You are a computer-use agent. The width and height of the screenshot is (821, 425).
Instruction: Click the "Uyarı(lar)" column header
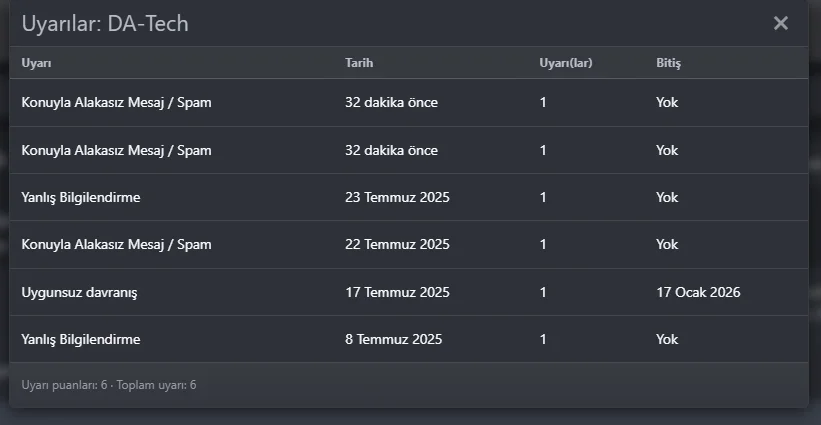[x=566, y=63]
